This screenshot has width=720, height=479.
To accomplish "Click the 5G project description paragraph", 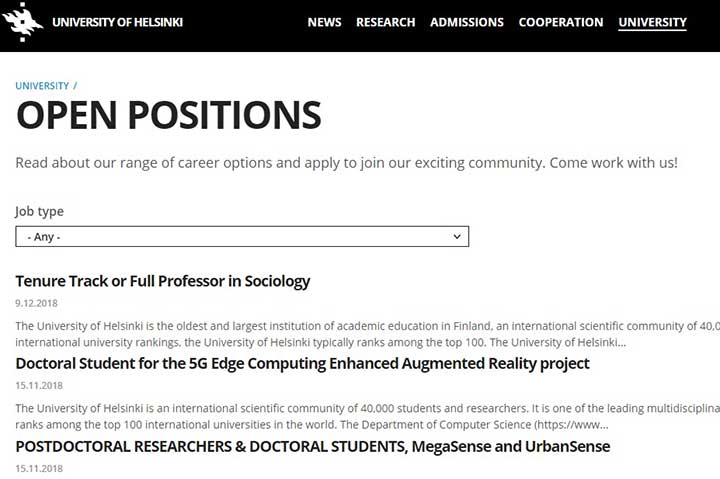I will (x=367, y=417).
